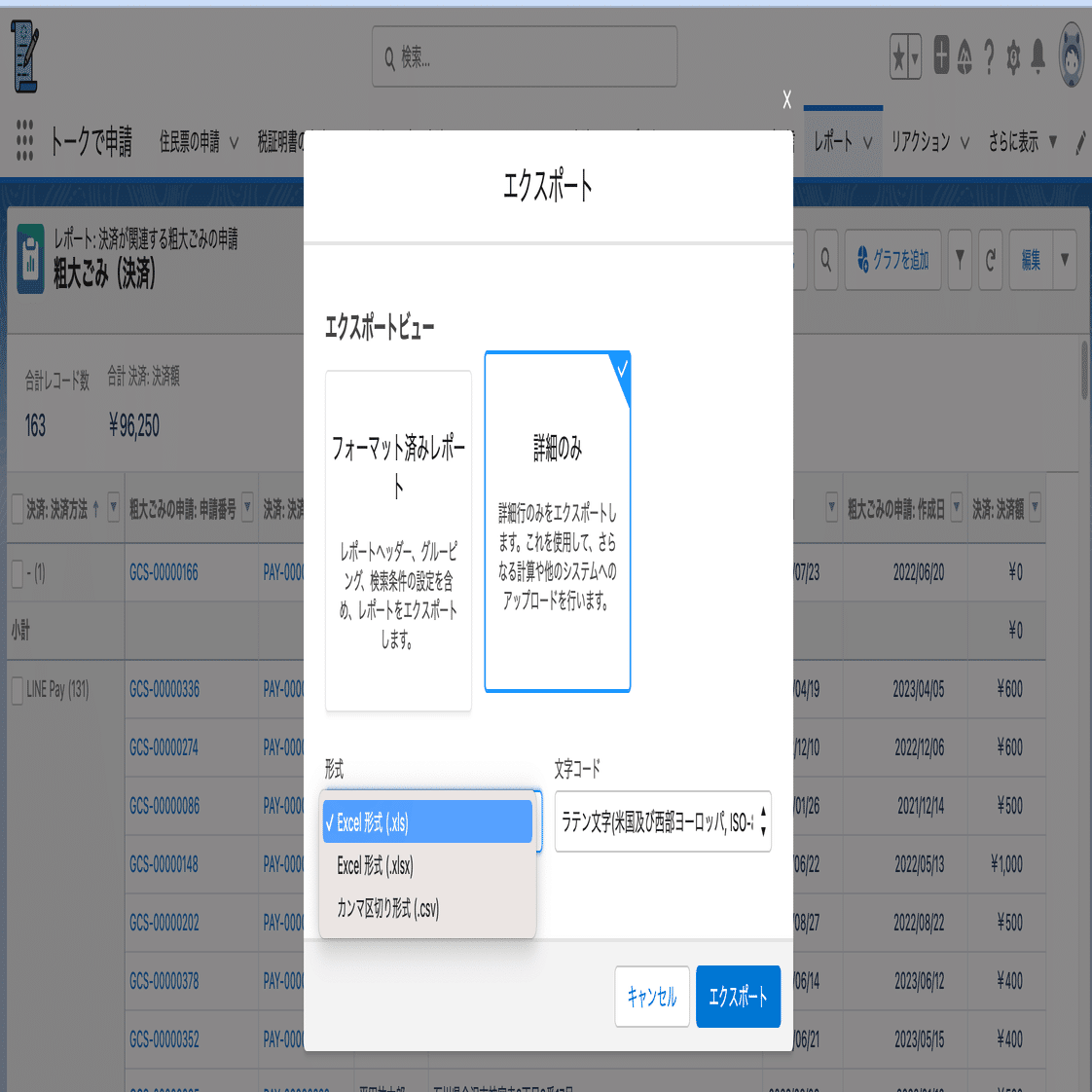Click the グラフを追加 button
The image size is (1092, 1092).
(892, 260)
